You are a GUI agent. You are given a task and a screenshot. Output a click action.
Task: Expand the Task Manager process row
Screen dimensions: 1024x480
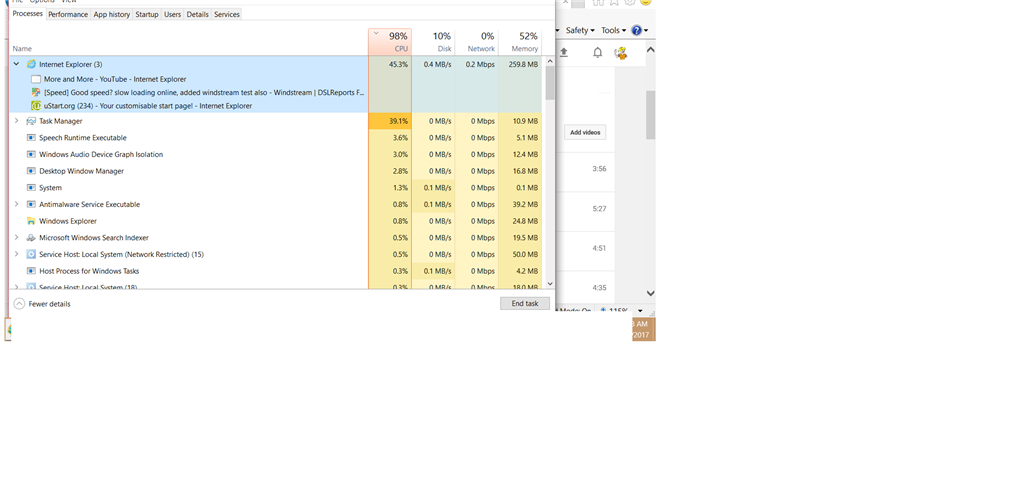[x=16, y=121]
